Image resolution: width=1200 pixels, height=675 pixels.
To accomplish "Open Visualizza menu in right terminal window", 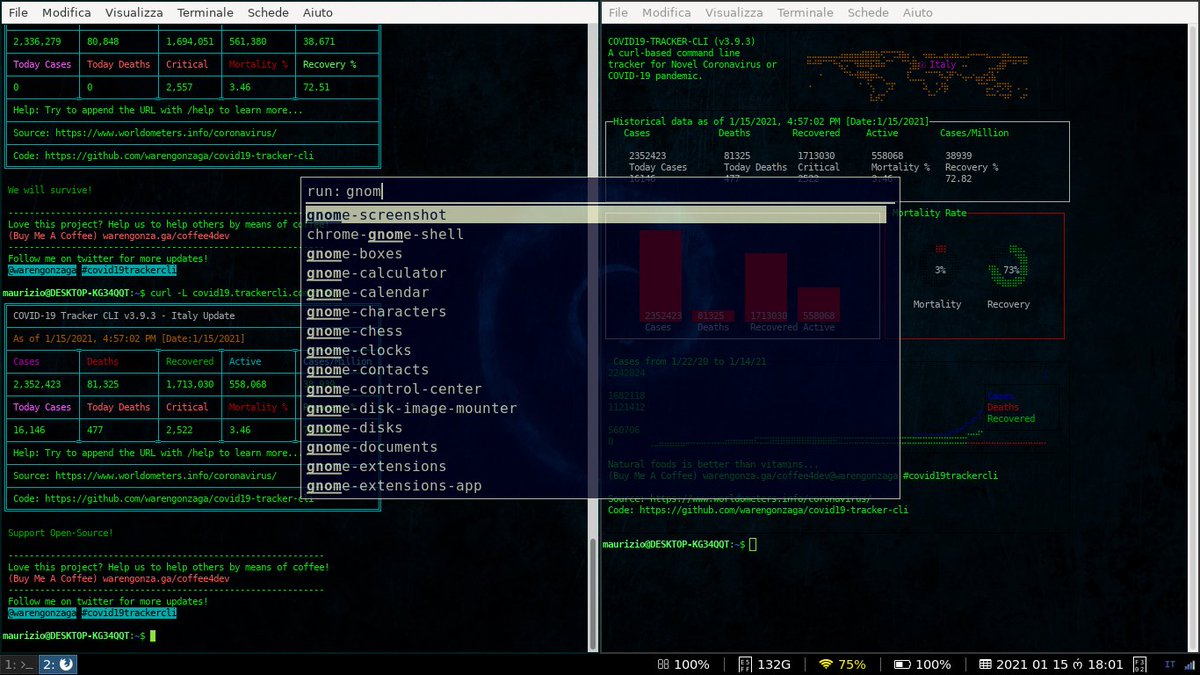I will pos(734,13).
